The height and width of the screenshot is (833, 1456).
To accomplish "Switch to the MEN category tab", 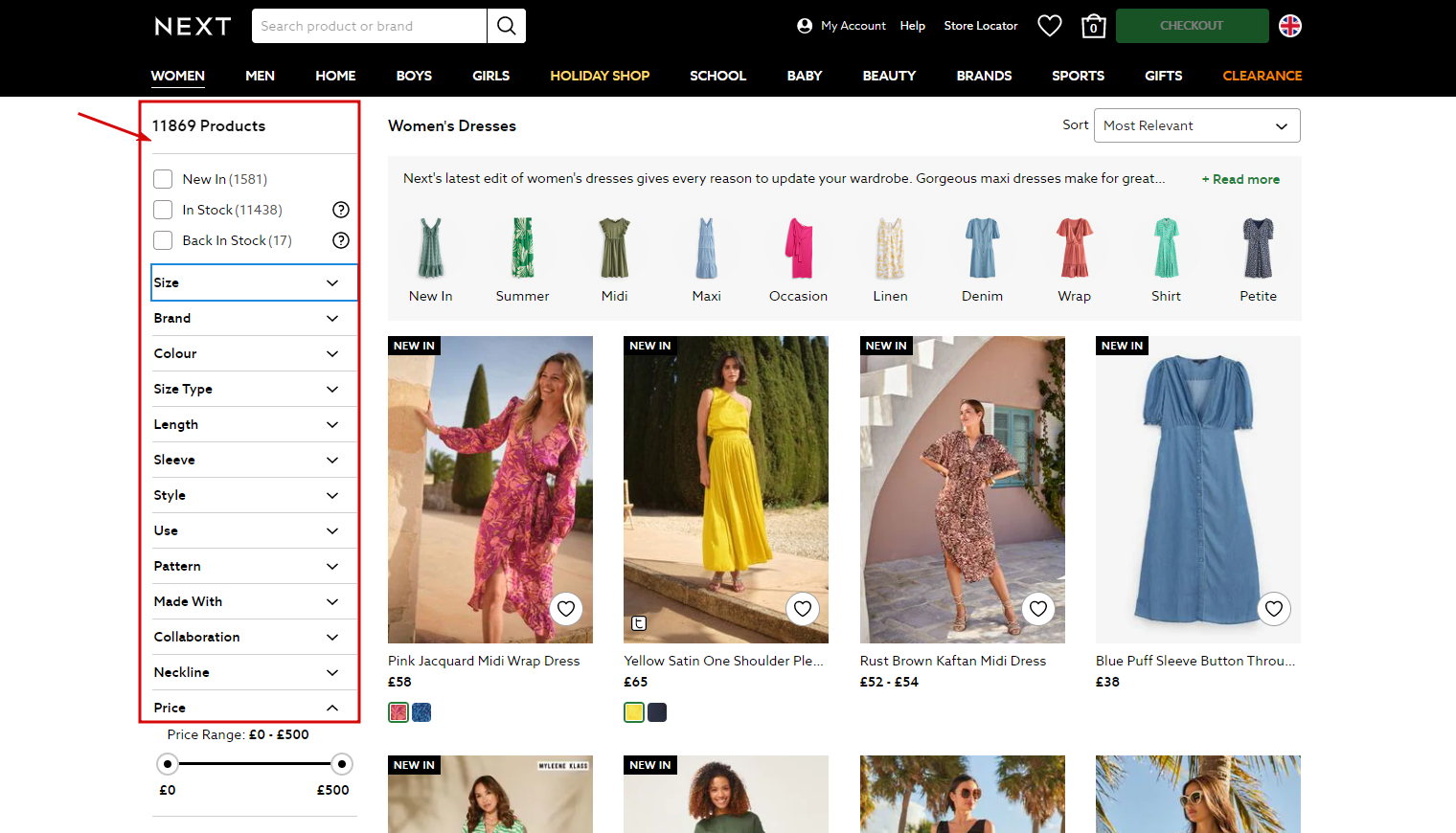I will pyautogui.click(x=260, y=76).
